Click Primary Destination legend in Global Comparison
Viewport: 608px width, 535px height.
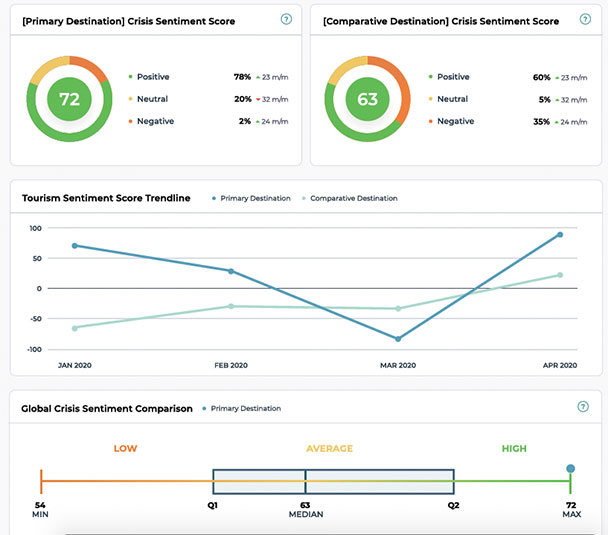click(244, 408)
